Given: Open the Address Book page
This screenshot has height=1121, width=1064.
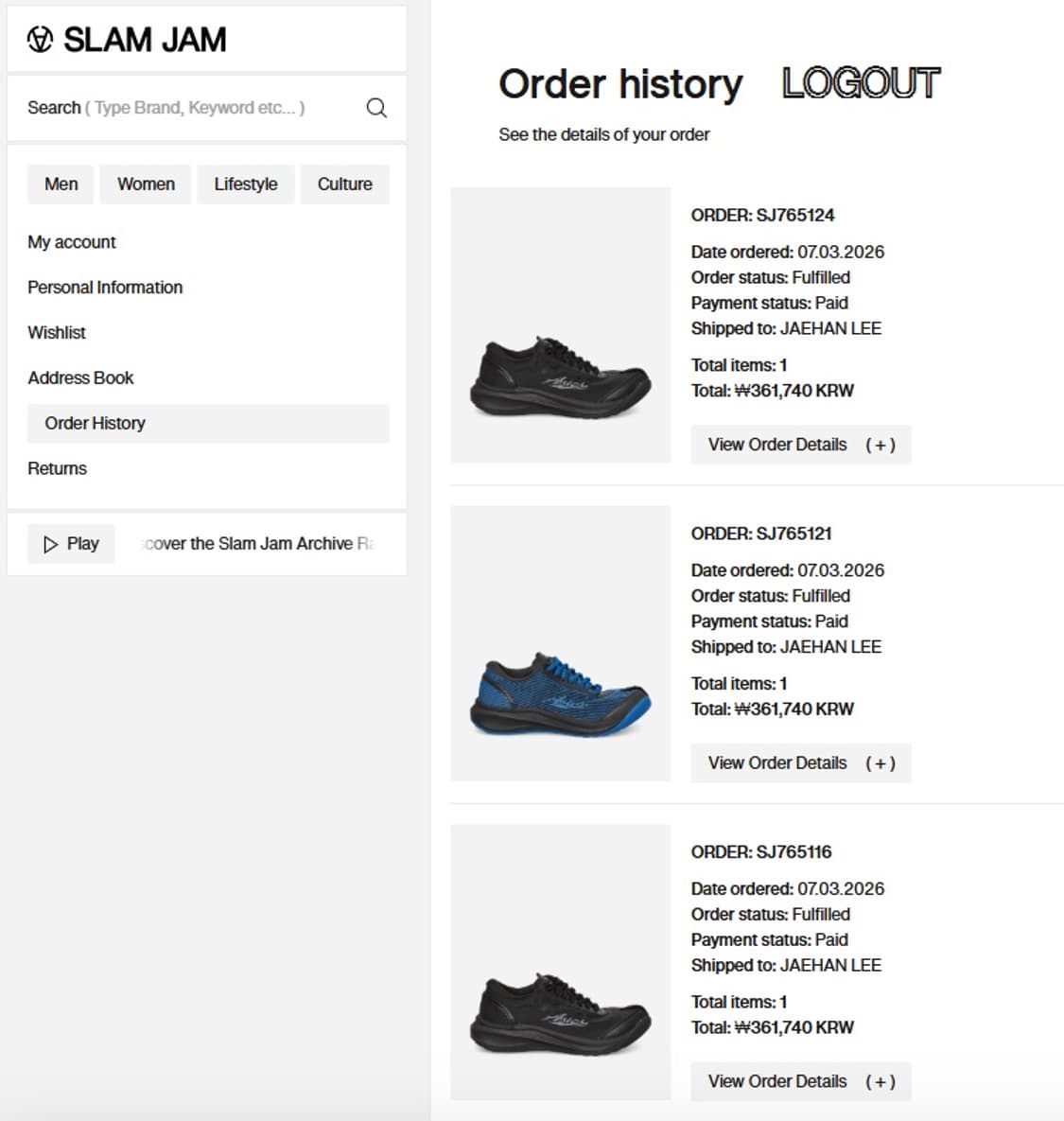Looking at the screenshot, I should click(80, 377).
